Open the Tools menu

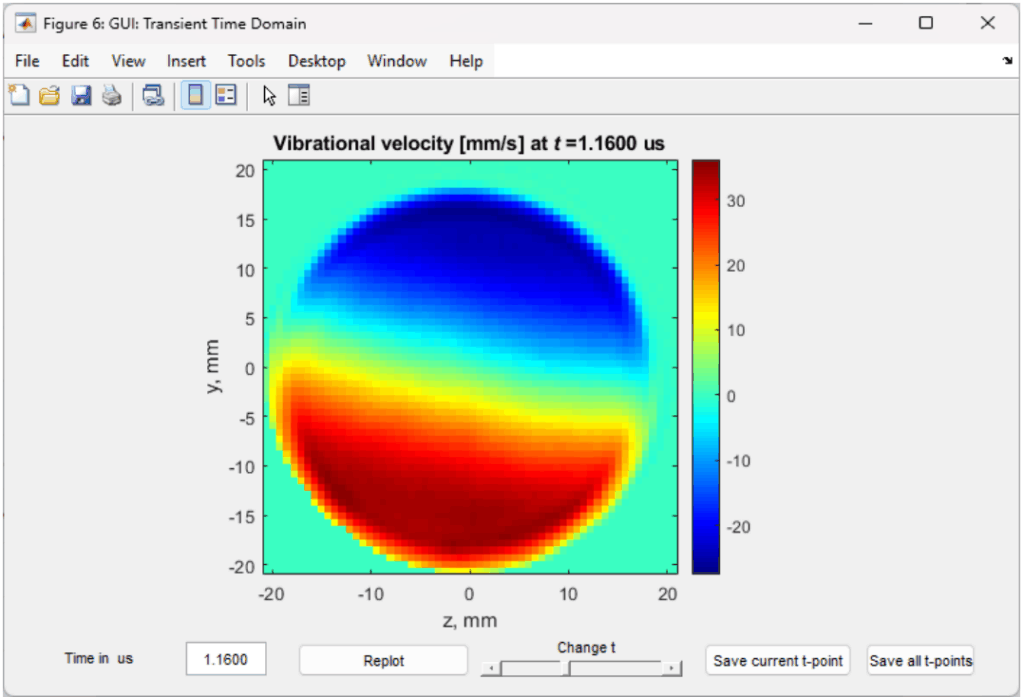[x=246, y=61]
